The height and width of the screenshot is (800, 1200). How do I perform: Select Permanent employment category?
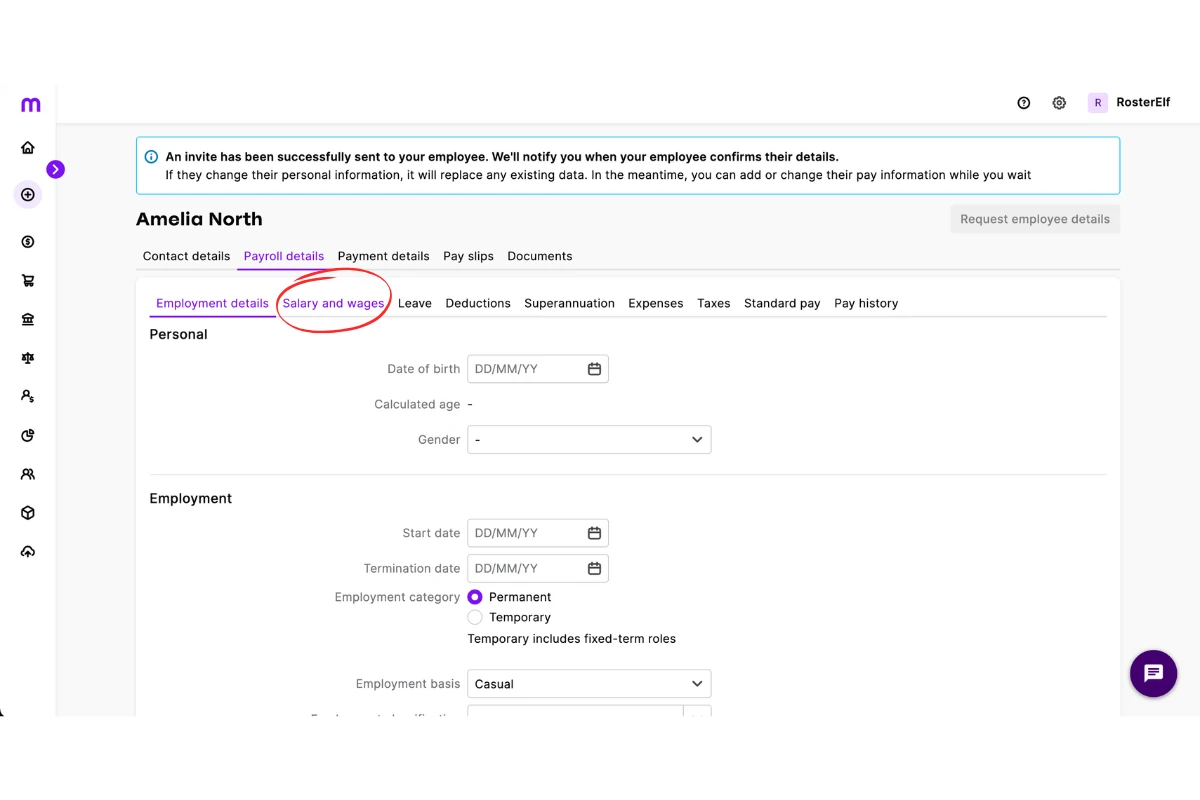(475, 597)
